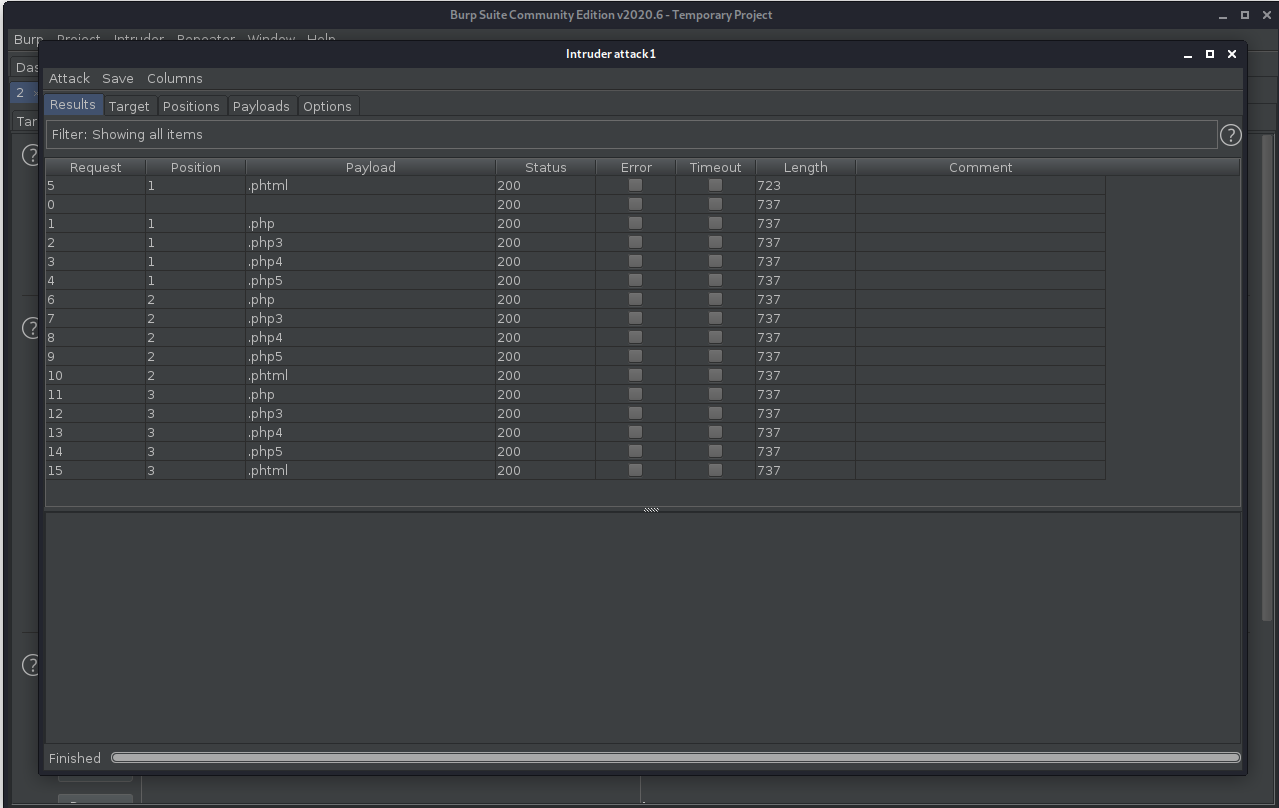The width and height of the screenshot is (1279, 808).
Task: Maximize the Intruder attack window
Action: 1210,54
